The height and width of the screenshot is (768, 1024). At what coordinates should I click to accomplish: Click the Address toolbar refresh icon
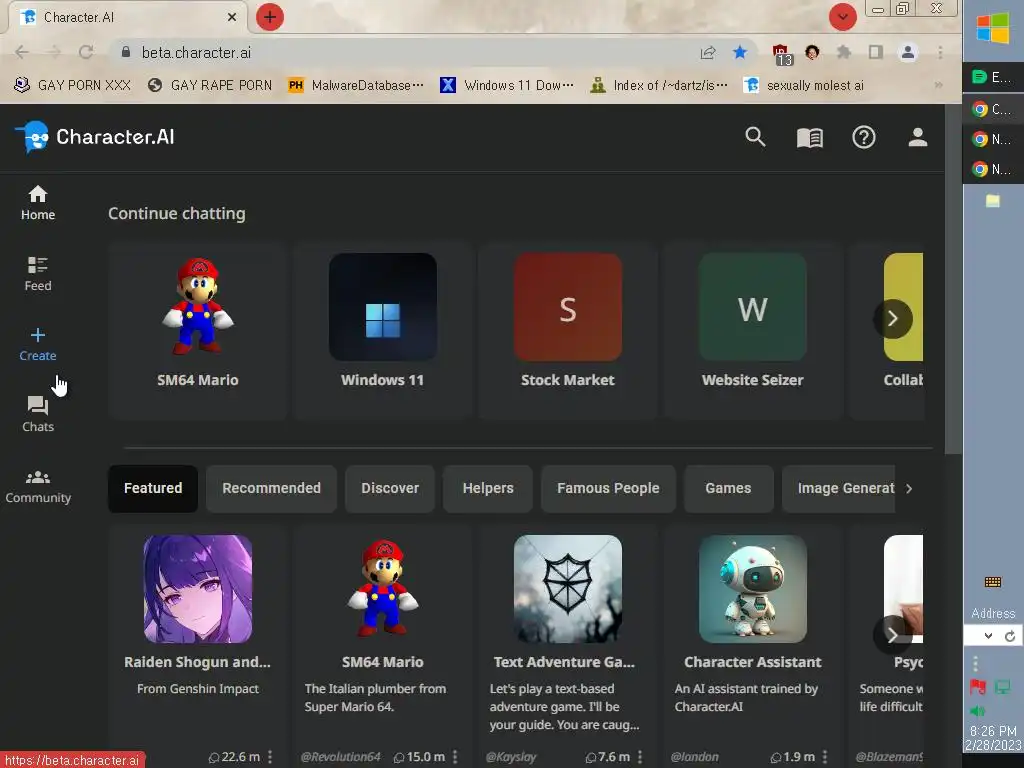[x=1010, y=636]
